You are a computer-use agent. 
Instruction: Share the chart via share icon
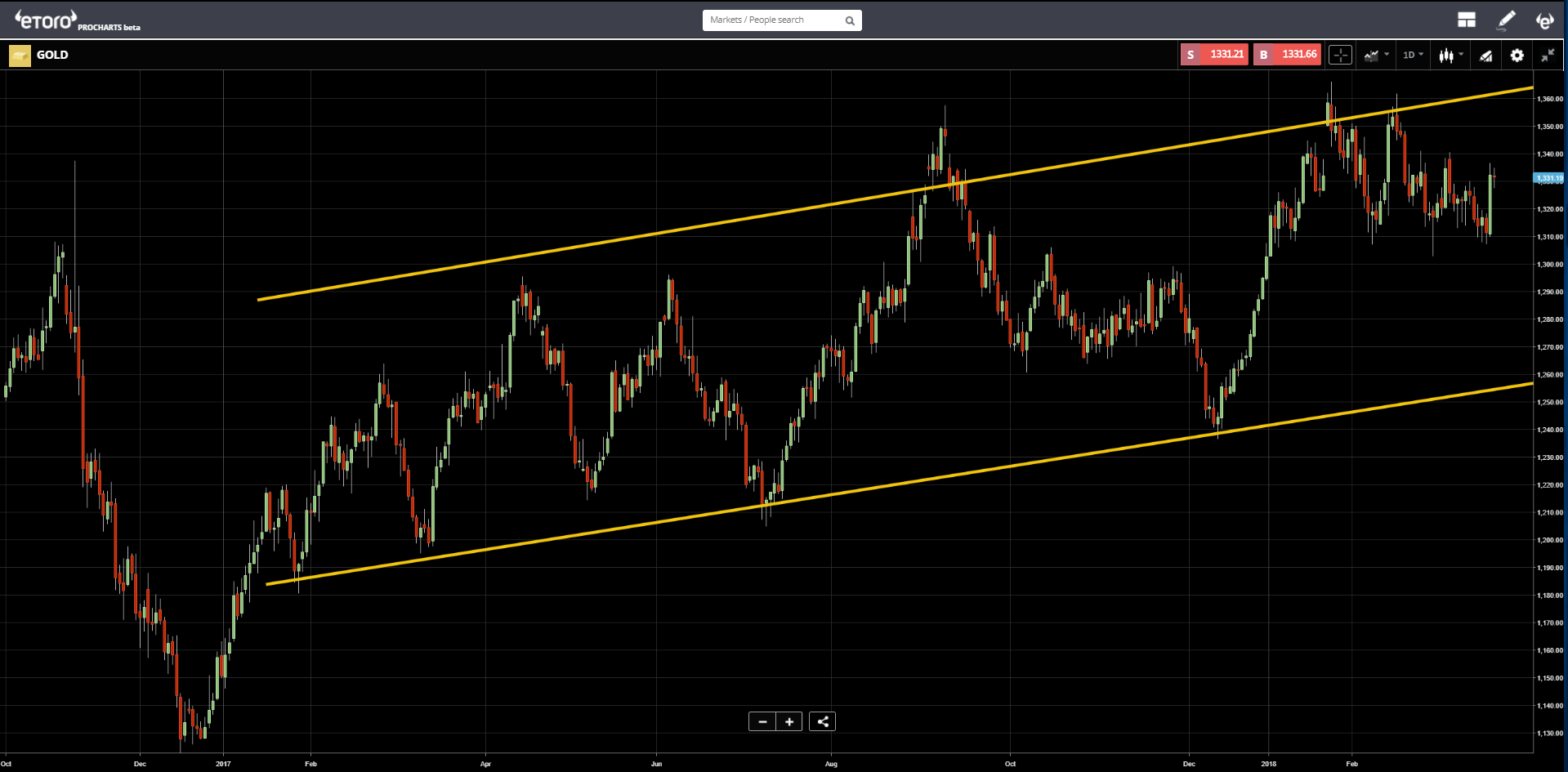tap(823, 721)
